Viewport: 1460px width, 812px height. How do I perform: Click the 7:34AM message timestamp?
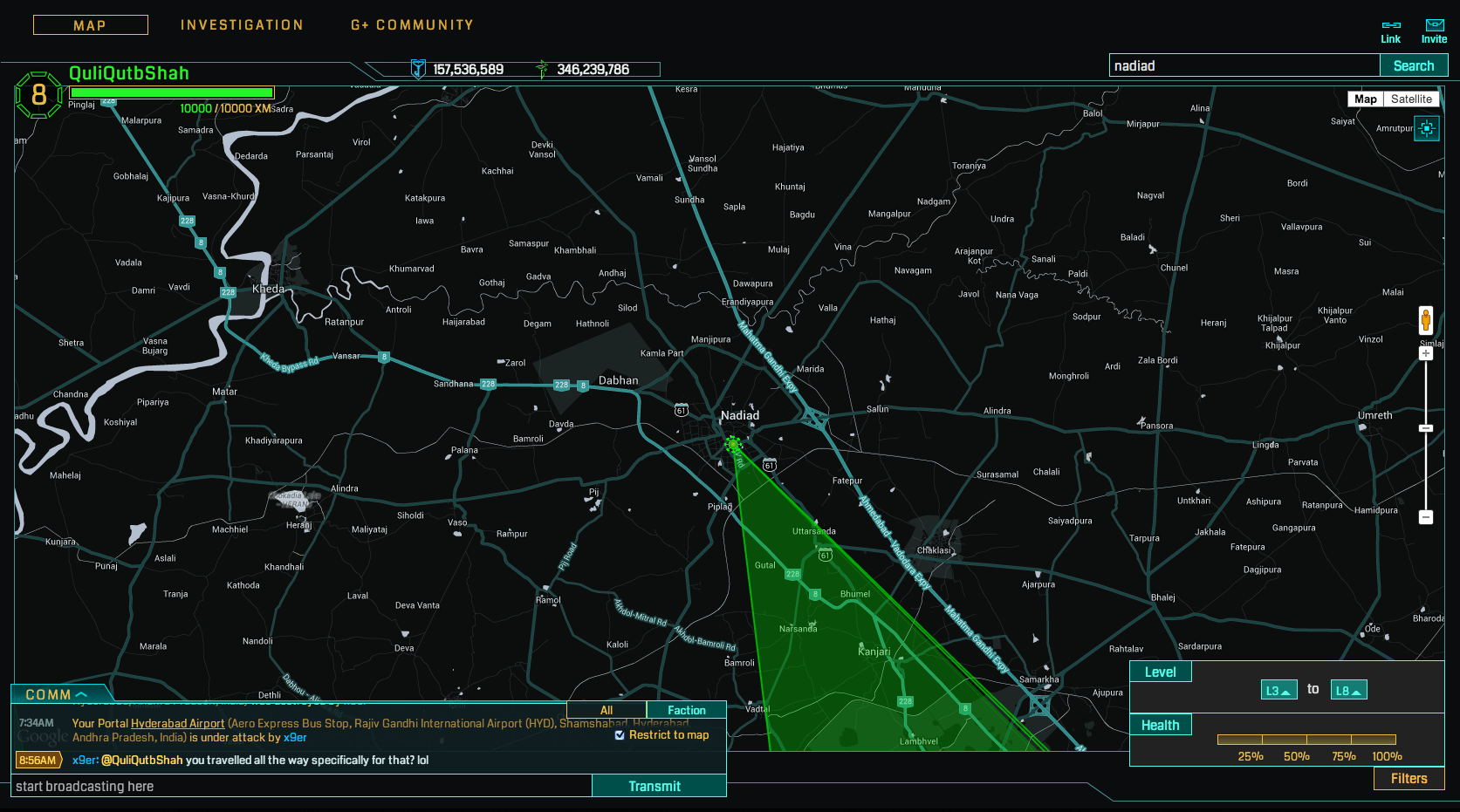[x=37, y=723]
